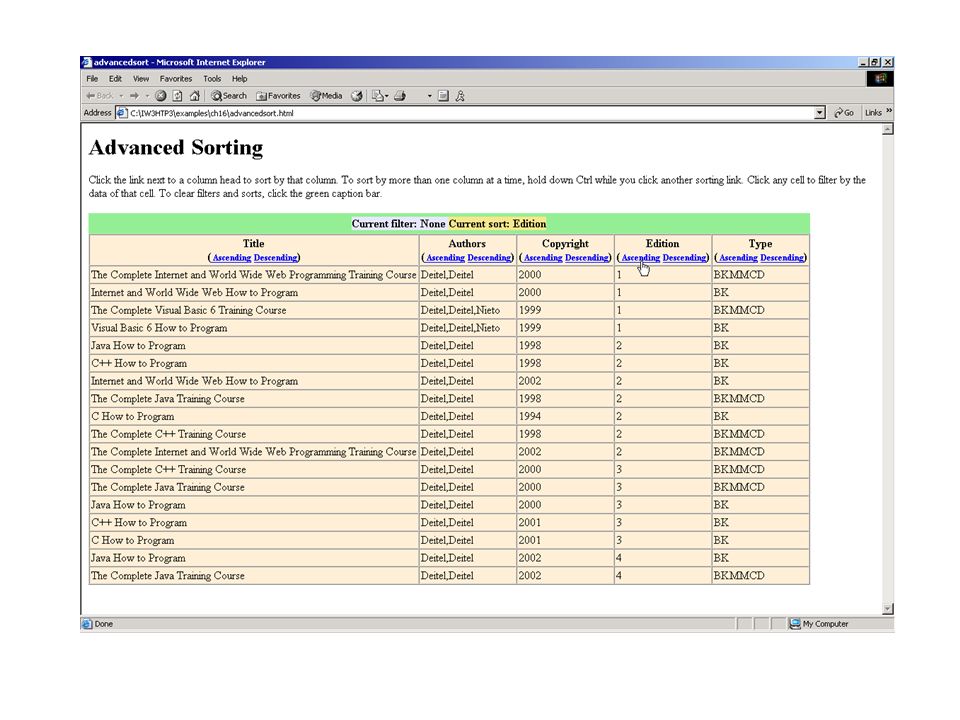Open the Favorites menu

176,78
